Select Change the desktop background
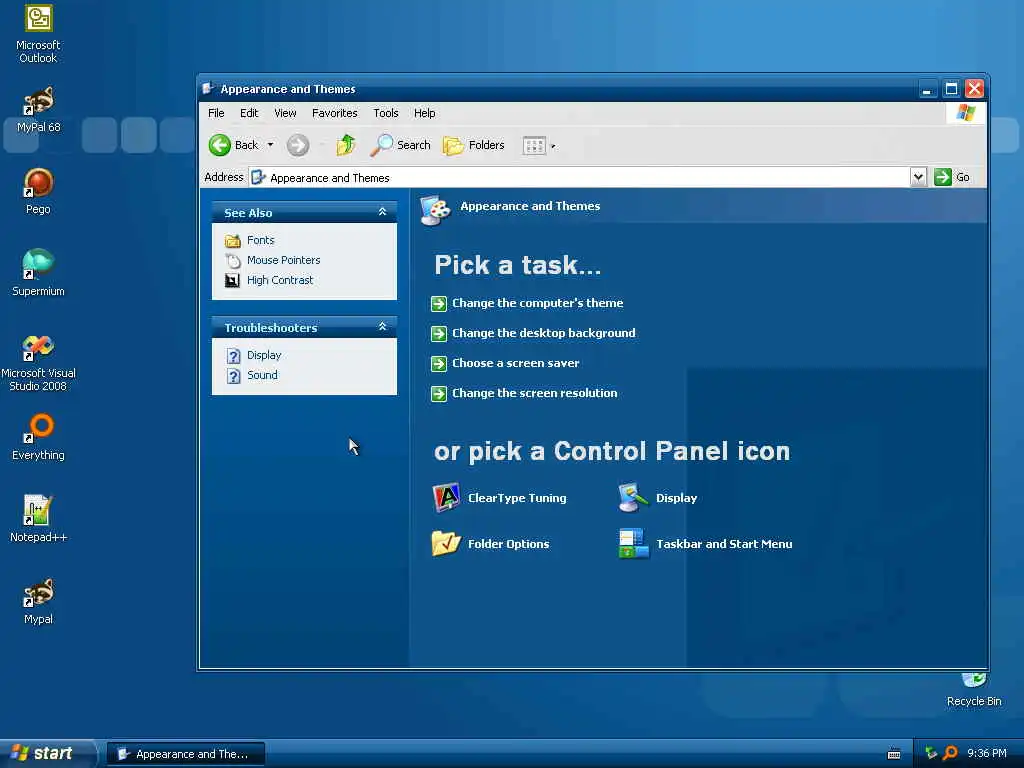 [x=543, y=333]
